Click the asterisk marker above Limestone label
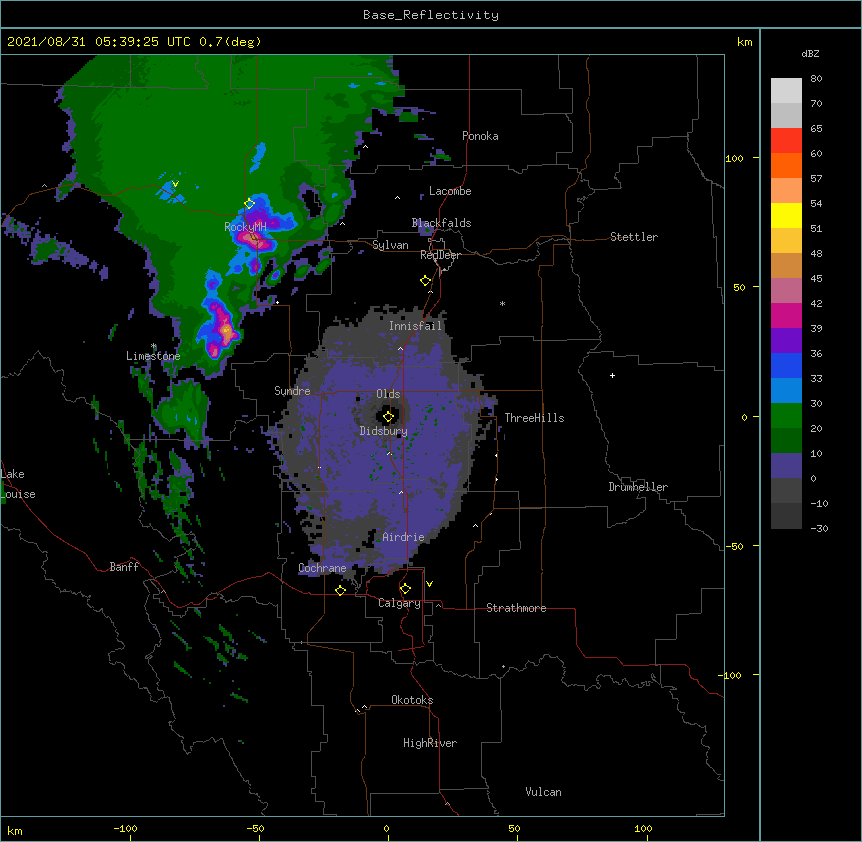862x842 pixels. point(154,346)
